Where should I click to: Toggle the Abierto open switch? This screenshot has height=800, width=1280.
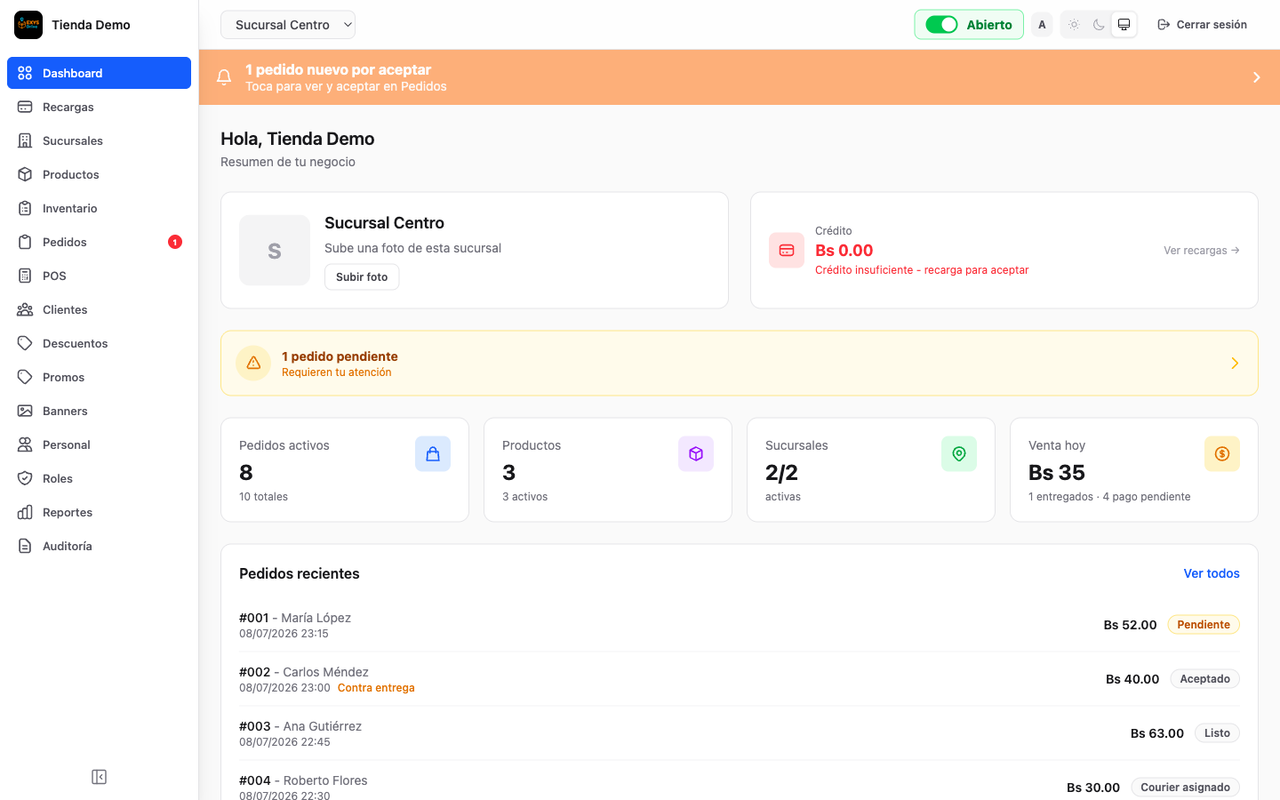(941, 25)
